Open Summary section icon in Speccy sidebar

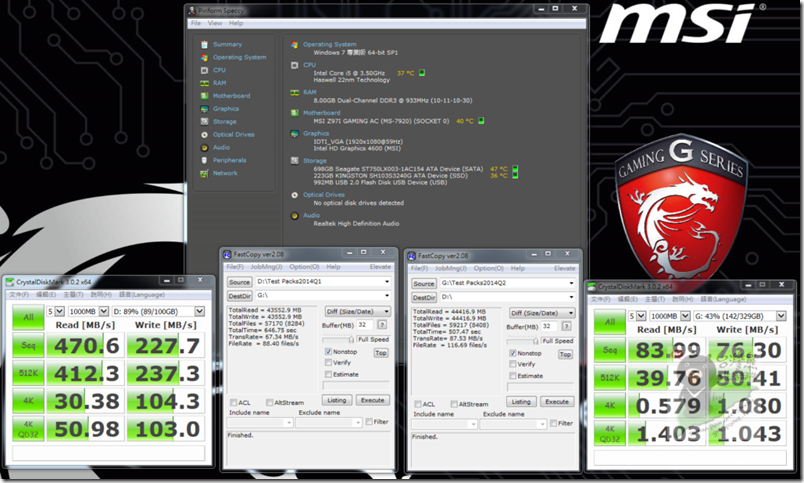205,45
